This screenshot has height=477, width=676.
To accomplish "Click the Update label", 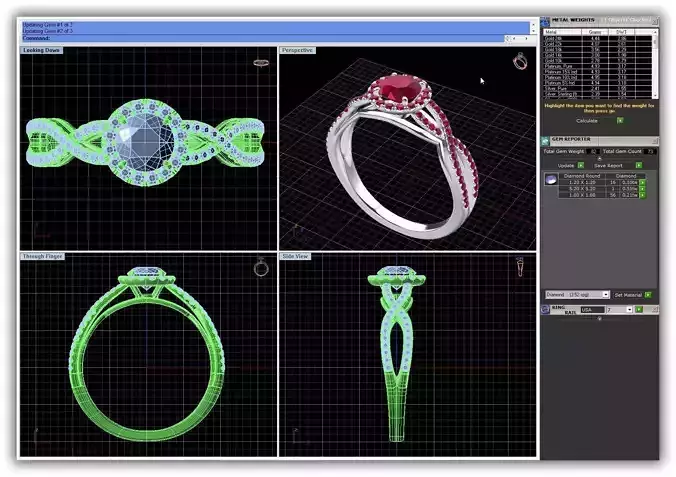I will click(566, 166).
